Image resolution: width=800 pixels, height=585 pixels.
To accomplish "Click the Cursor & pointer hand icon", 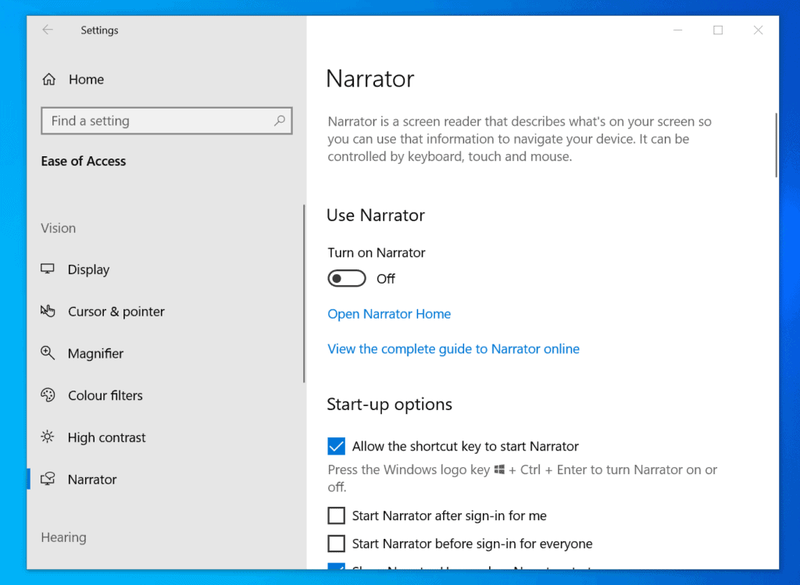I will (47, 311).
